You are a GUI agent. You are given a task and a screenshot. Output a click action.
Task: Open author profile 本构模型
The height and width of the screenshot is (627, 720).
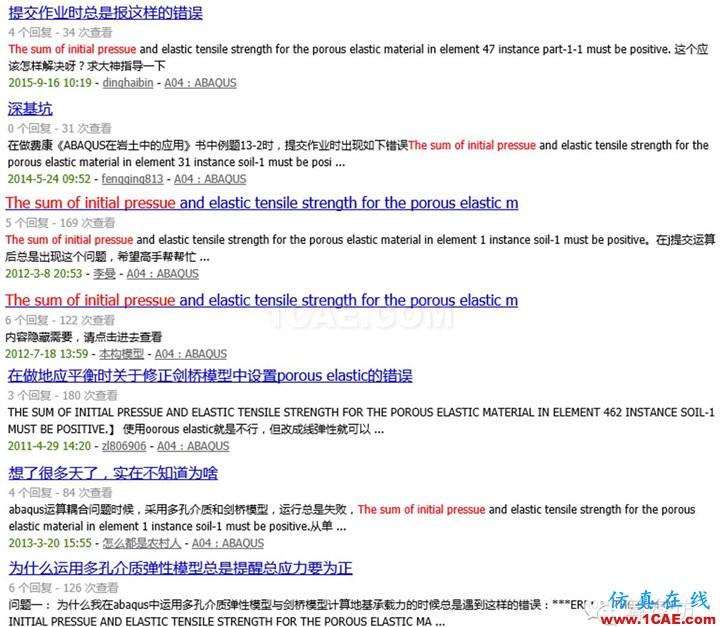coord(121,354)
